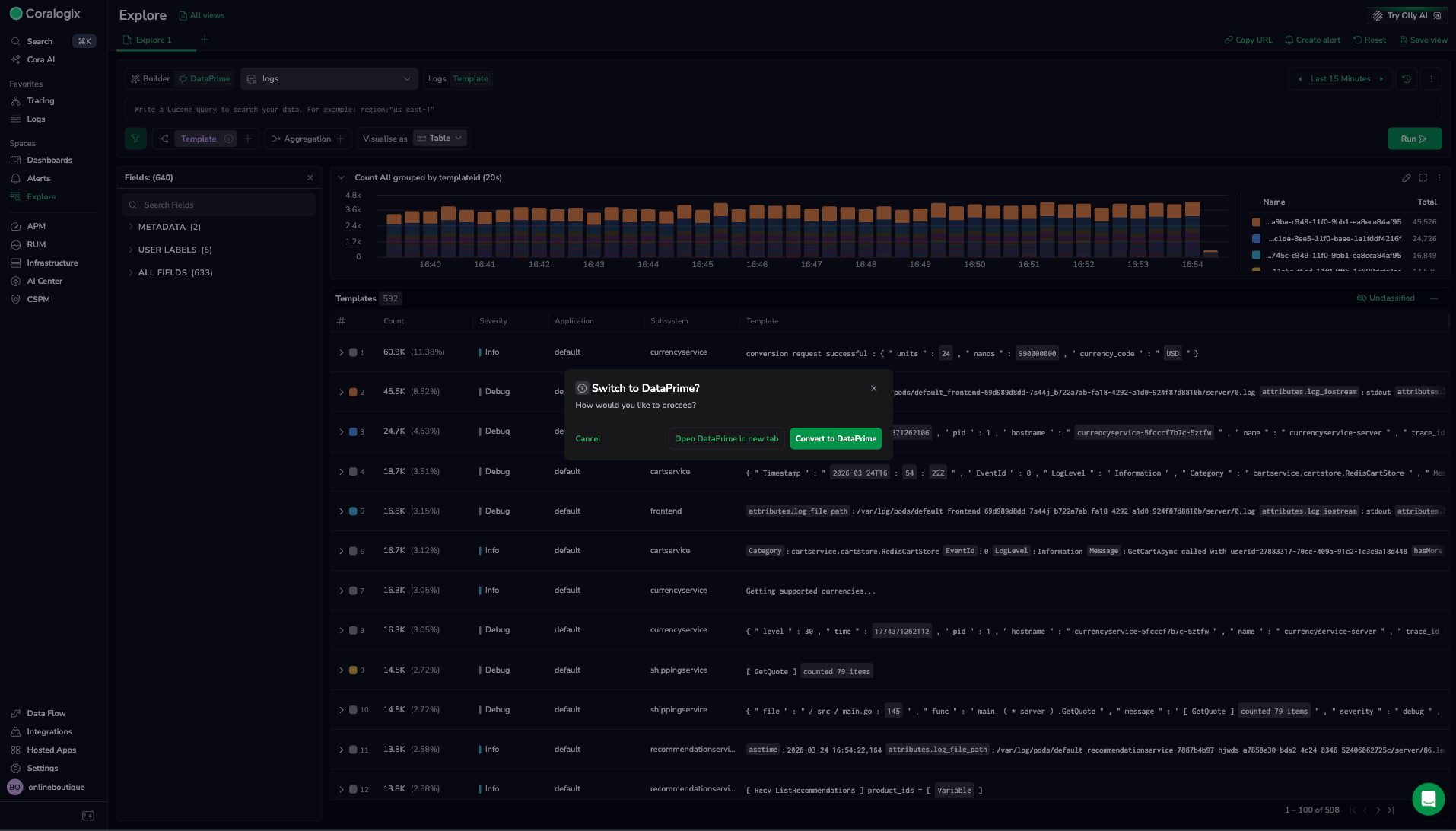Click the Coralogix logo icon
This screenshot has width=1456, height=831.
click(16, 14)
